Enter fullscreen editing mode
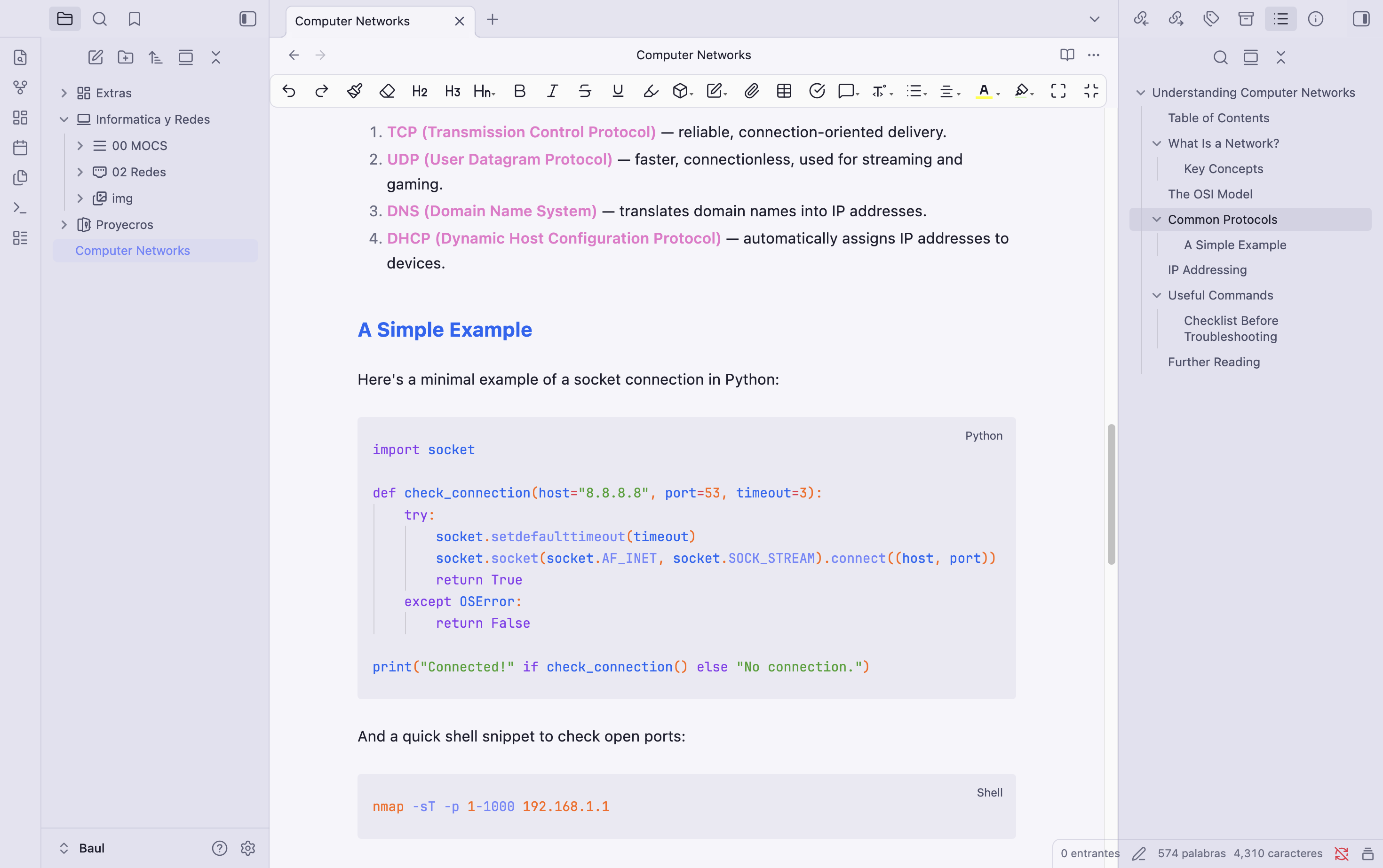1383x868 pixels. tap(1058, 91)
